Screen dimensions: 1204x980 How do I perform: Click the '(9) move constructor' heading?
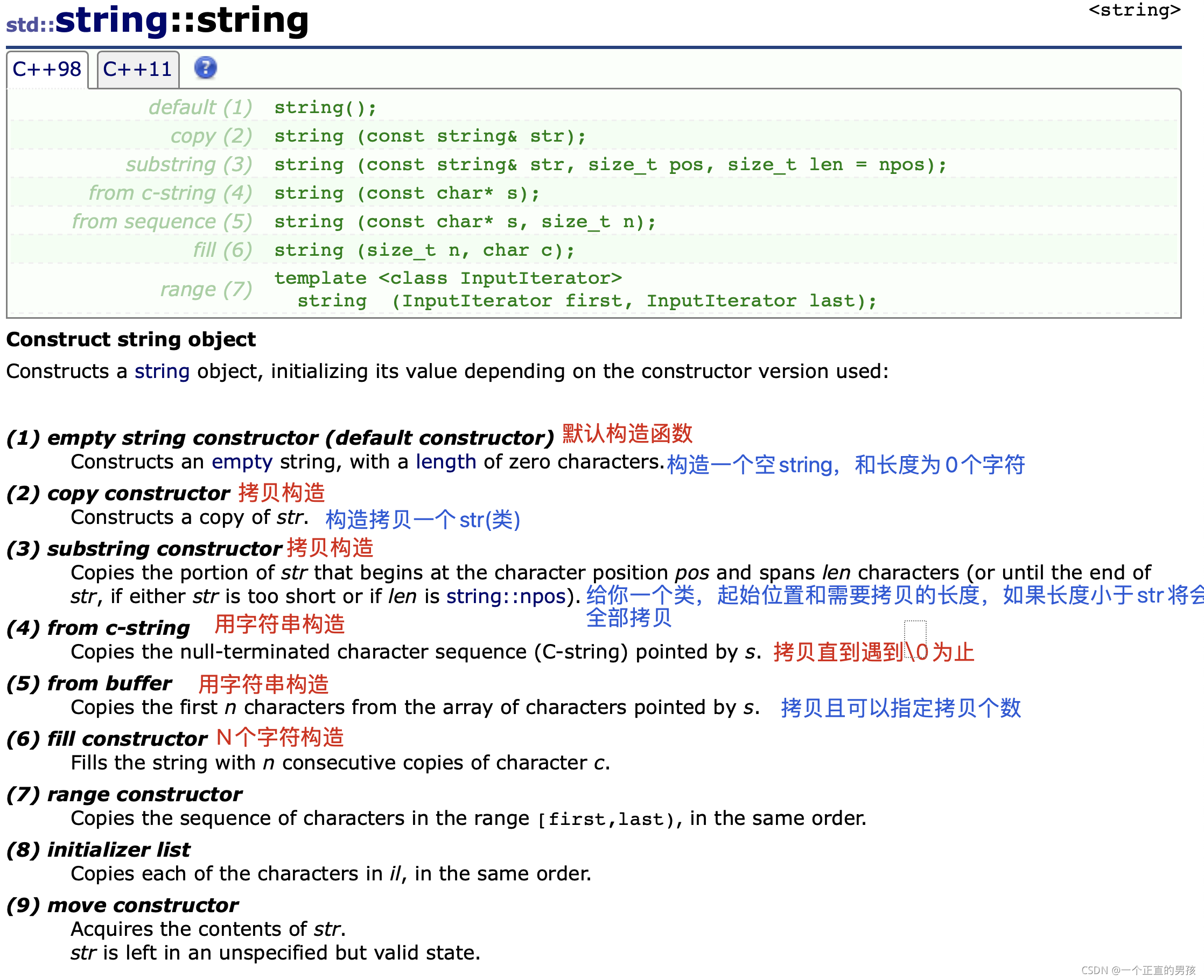[122, 905]
